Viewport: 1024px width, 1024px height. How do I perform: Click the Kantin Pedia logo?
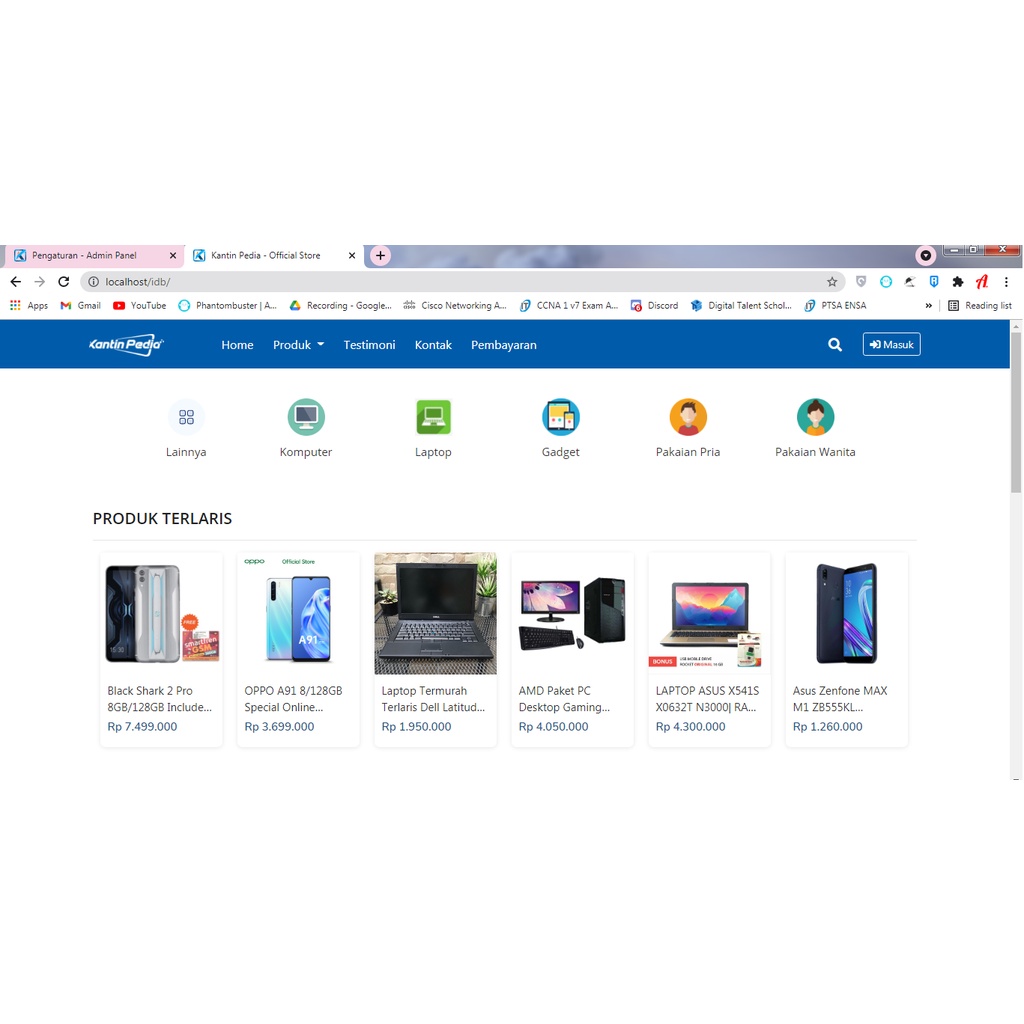pos(125,344)
